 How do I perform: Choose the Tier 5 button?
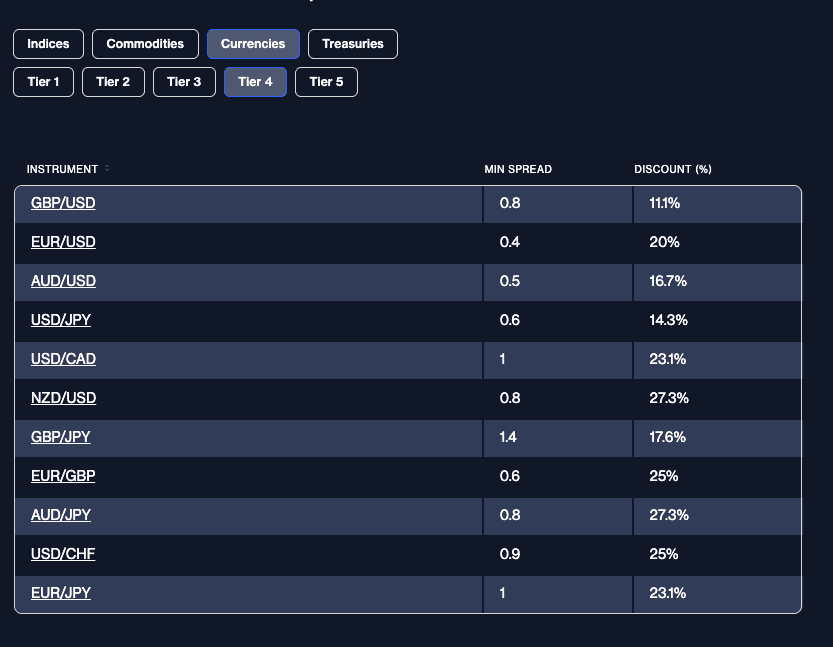coord(326,82)
